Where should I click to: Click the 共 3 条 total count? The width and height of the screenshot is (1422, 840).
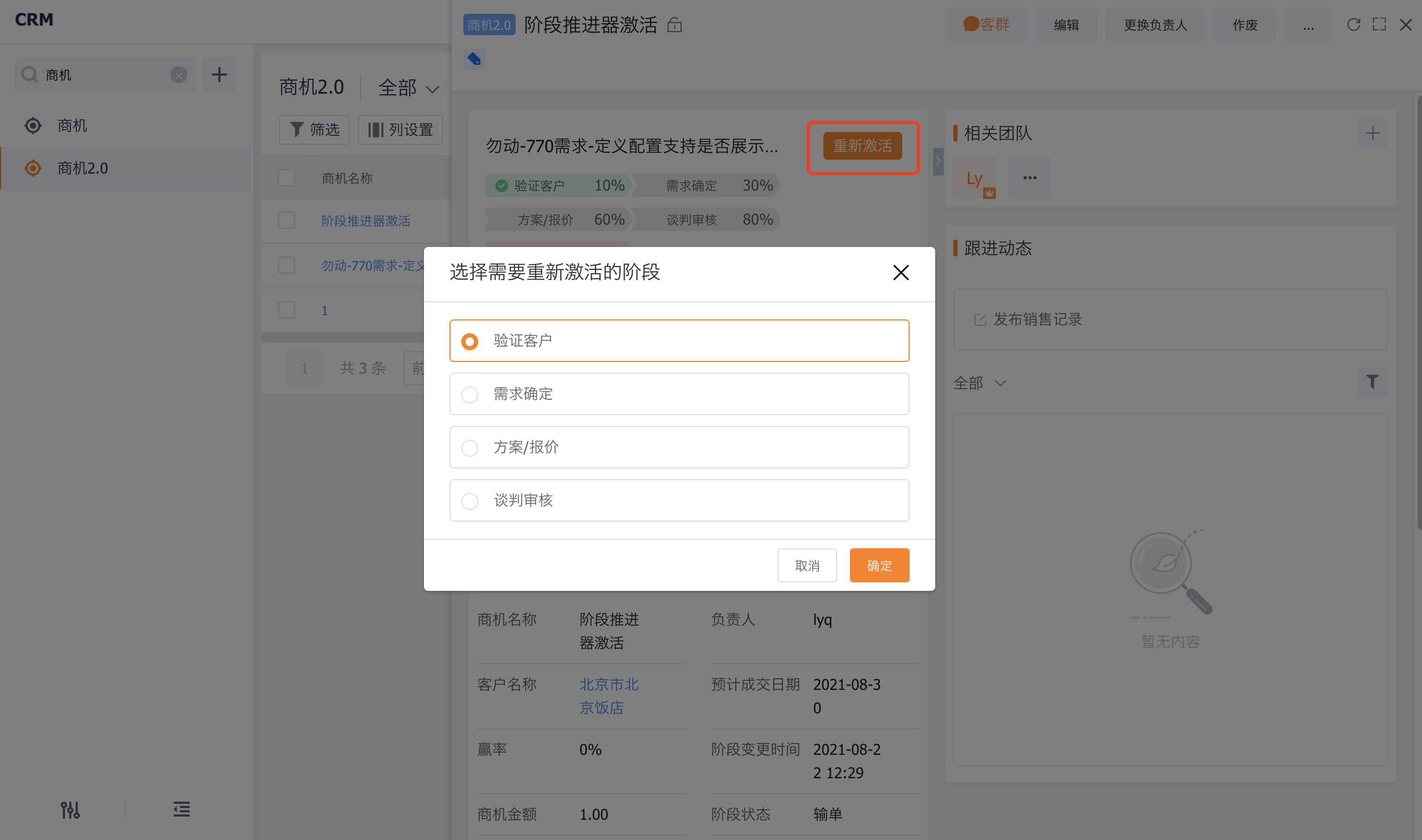pos(363,368)
